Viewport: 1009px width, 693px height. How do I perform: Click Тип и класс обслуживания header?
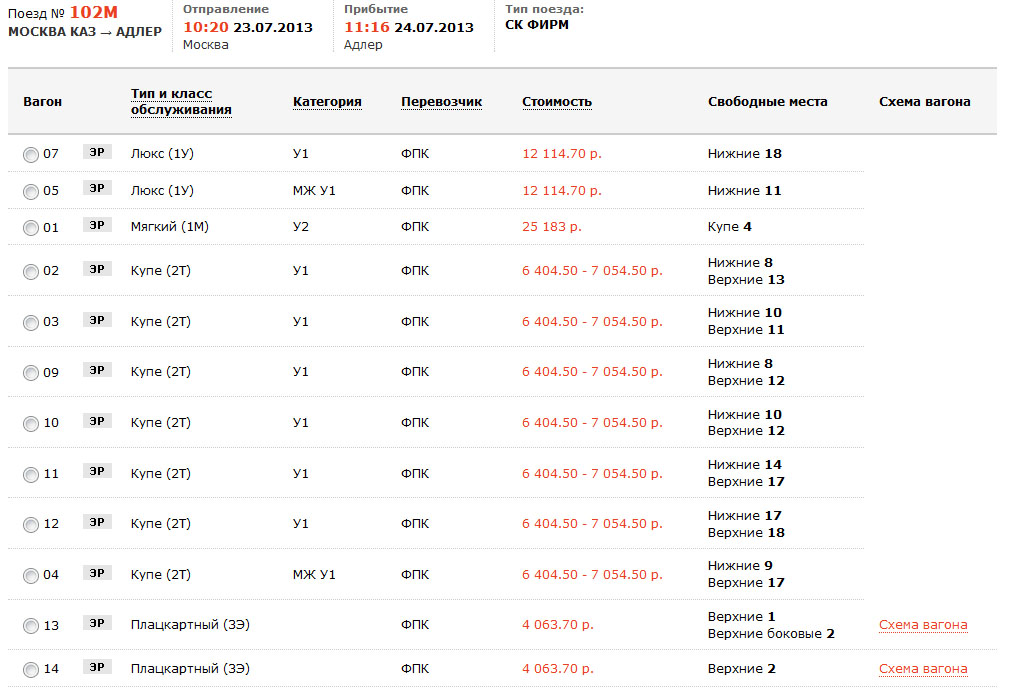click(181, 101)
